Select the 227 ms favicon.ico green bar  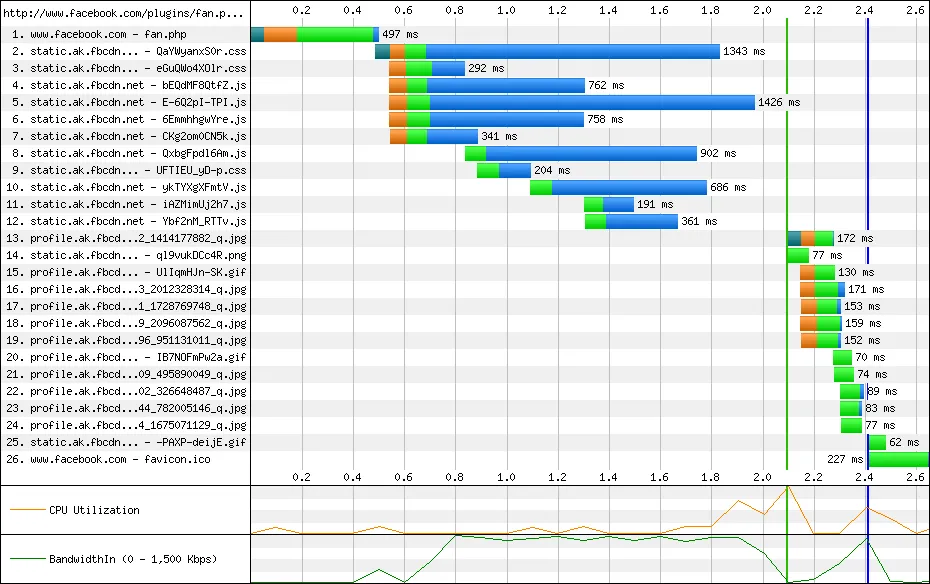tap(898, 459)
